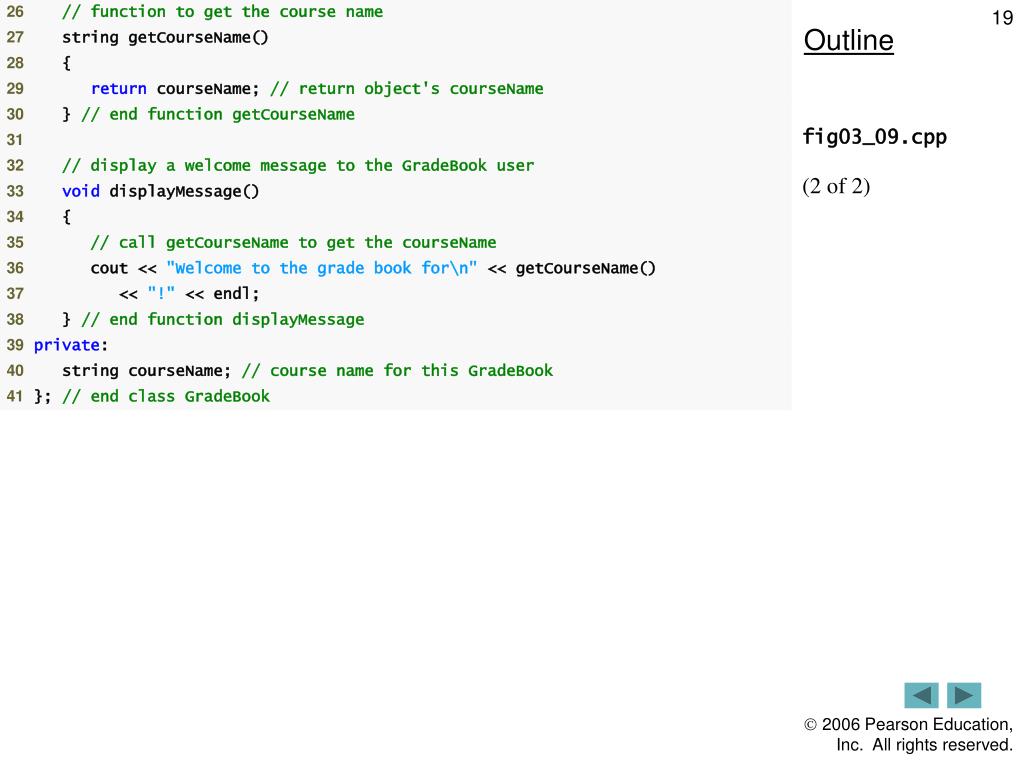Click line number 26

click(x=15, y=12)
